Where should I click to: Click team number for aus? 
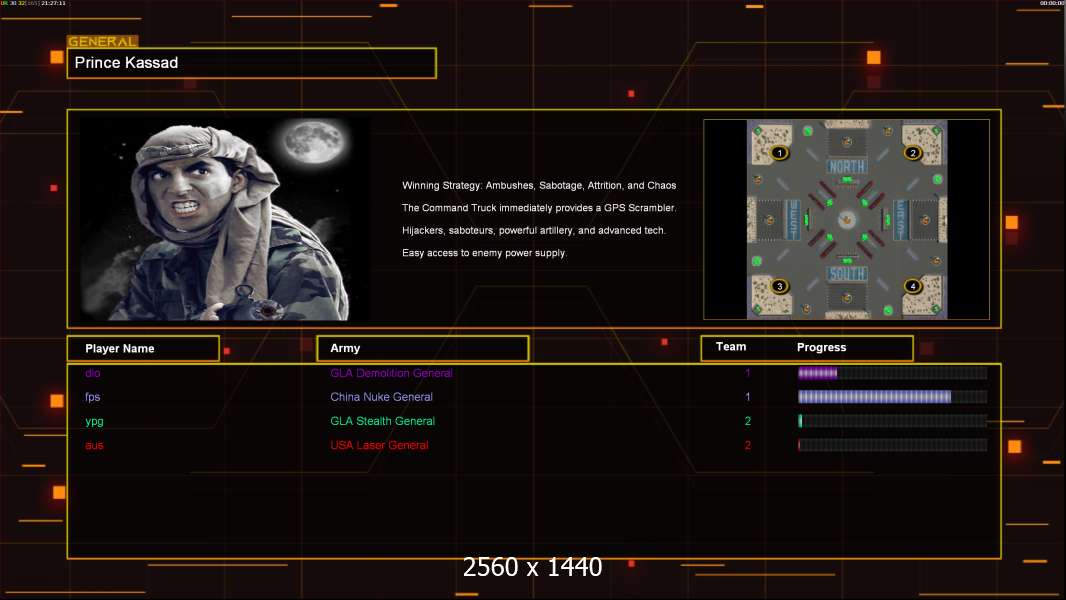[748, 446]
